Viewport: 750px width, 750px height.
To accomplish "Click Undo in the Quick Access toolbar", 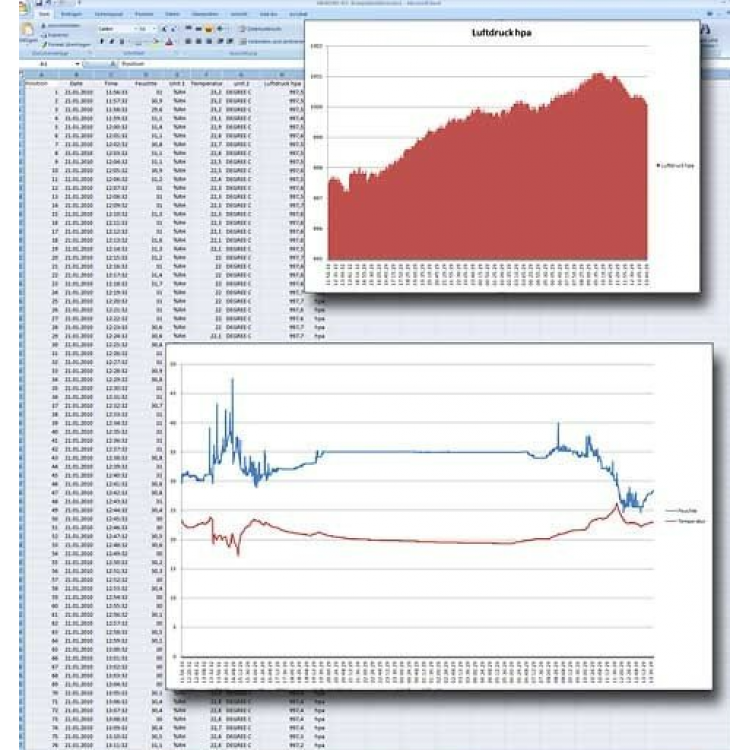I will [x=47, y=3].
